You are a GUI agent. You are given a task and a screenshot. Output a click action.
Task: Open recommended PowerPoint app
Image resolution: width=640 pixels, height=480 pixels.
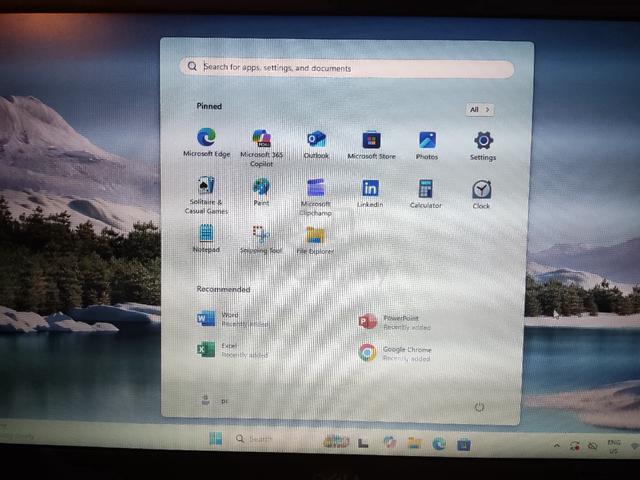394,322
